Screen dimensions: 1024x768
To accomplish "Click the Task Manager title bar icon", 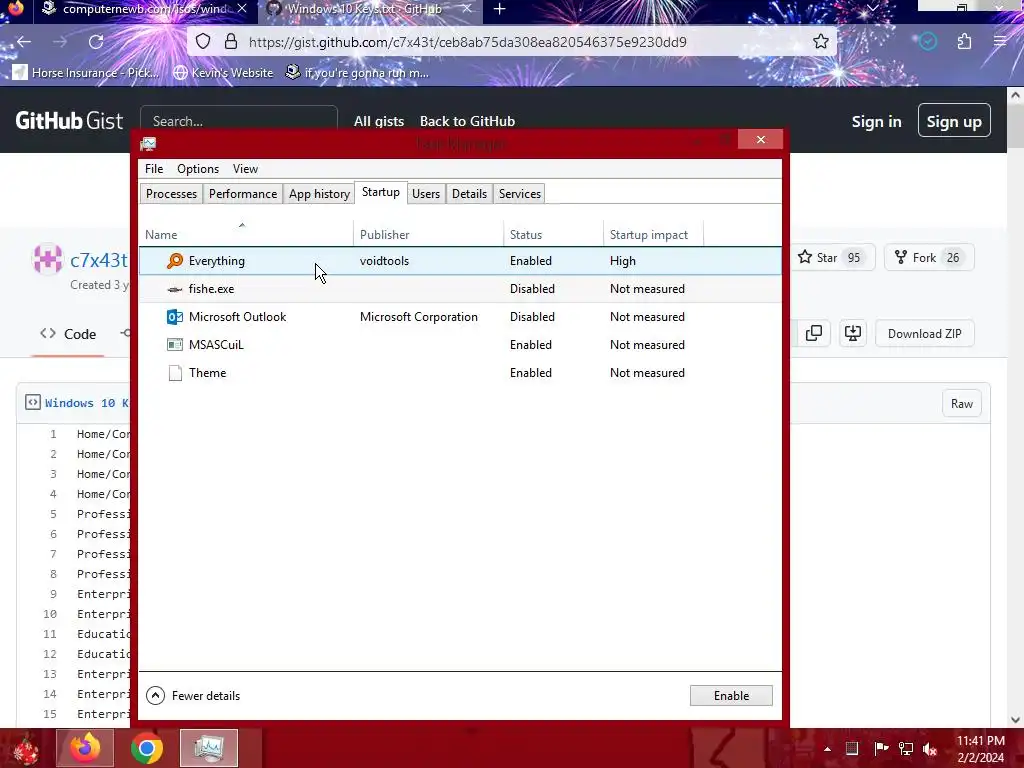I will (x=148, y=144).
